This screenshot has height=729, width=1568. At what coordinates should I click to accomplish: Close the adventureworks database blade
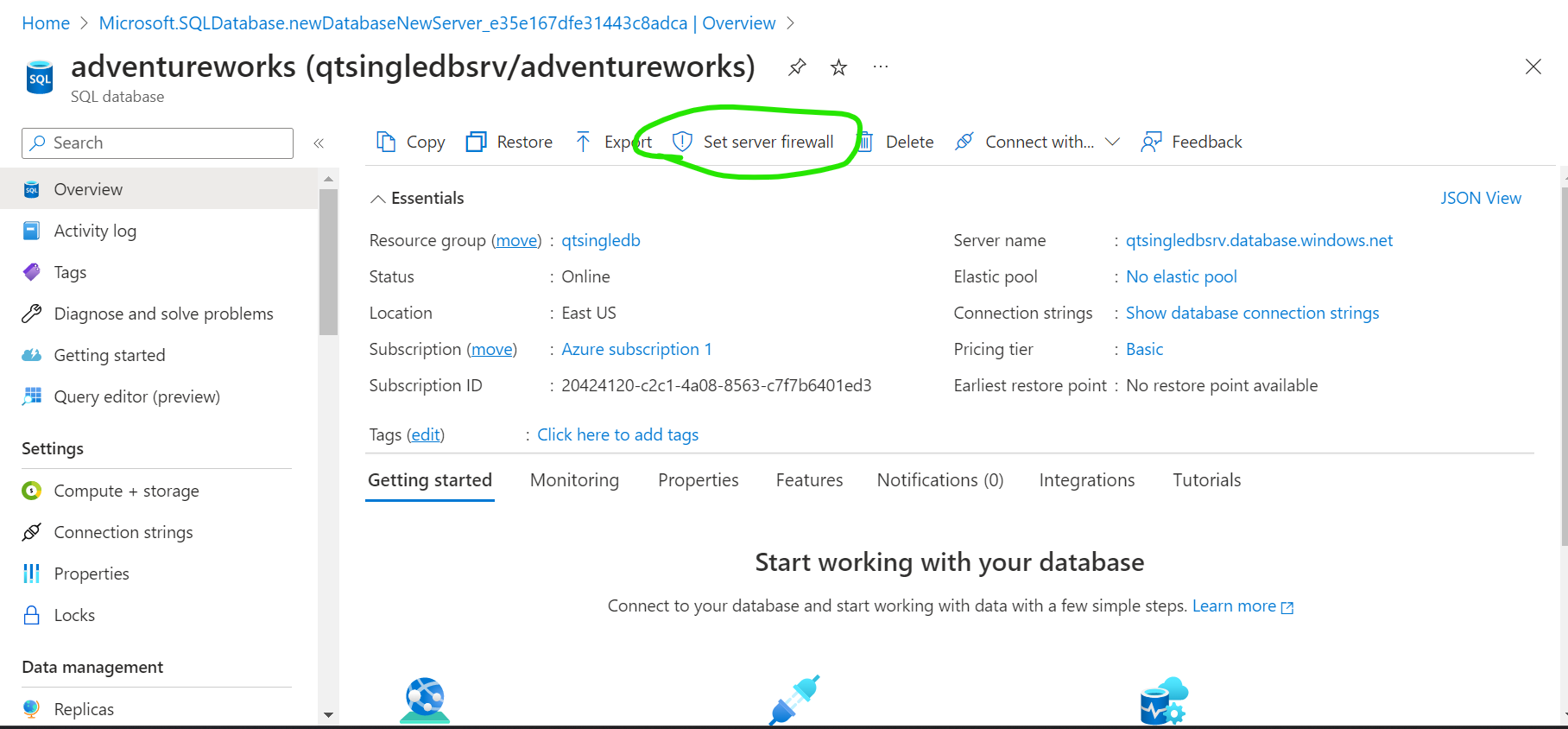pos(1533,67)
